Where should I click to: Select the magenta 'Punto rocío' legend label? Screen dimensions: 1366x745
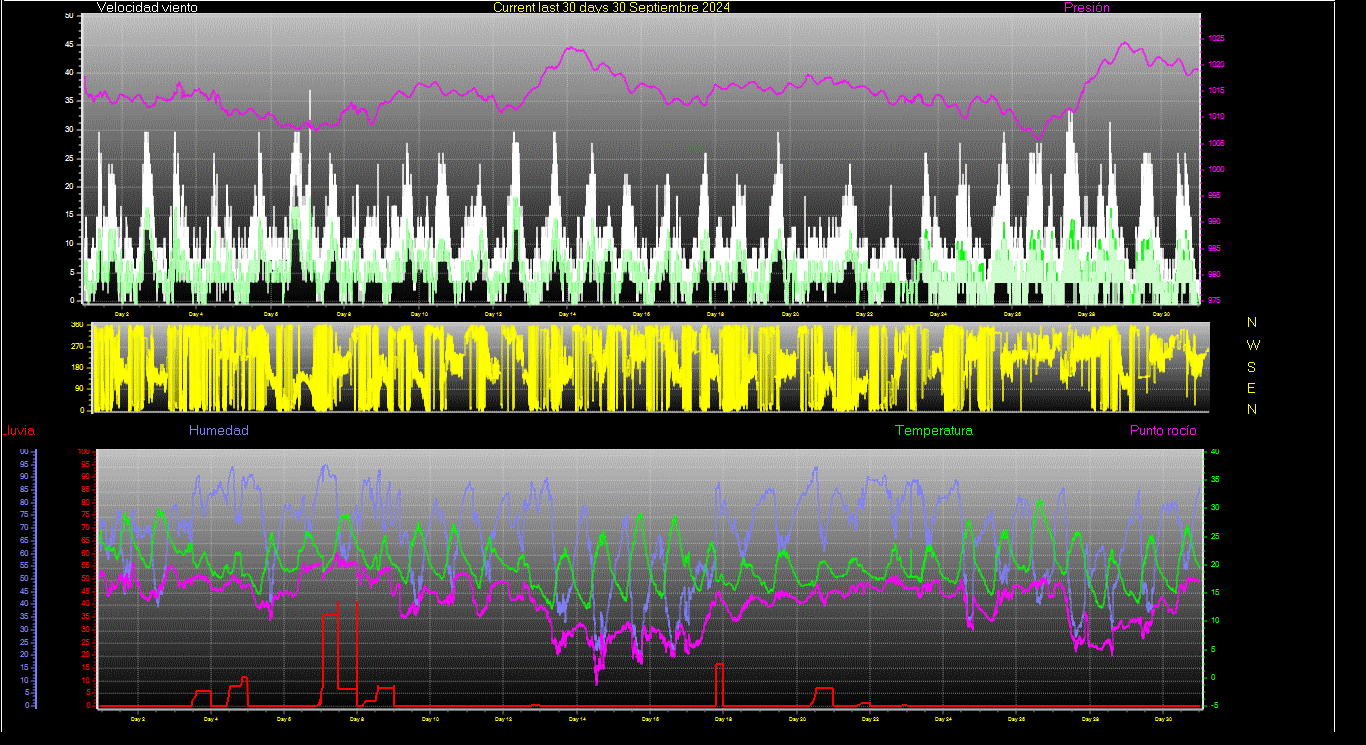1163,430
